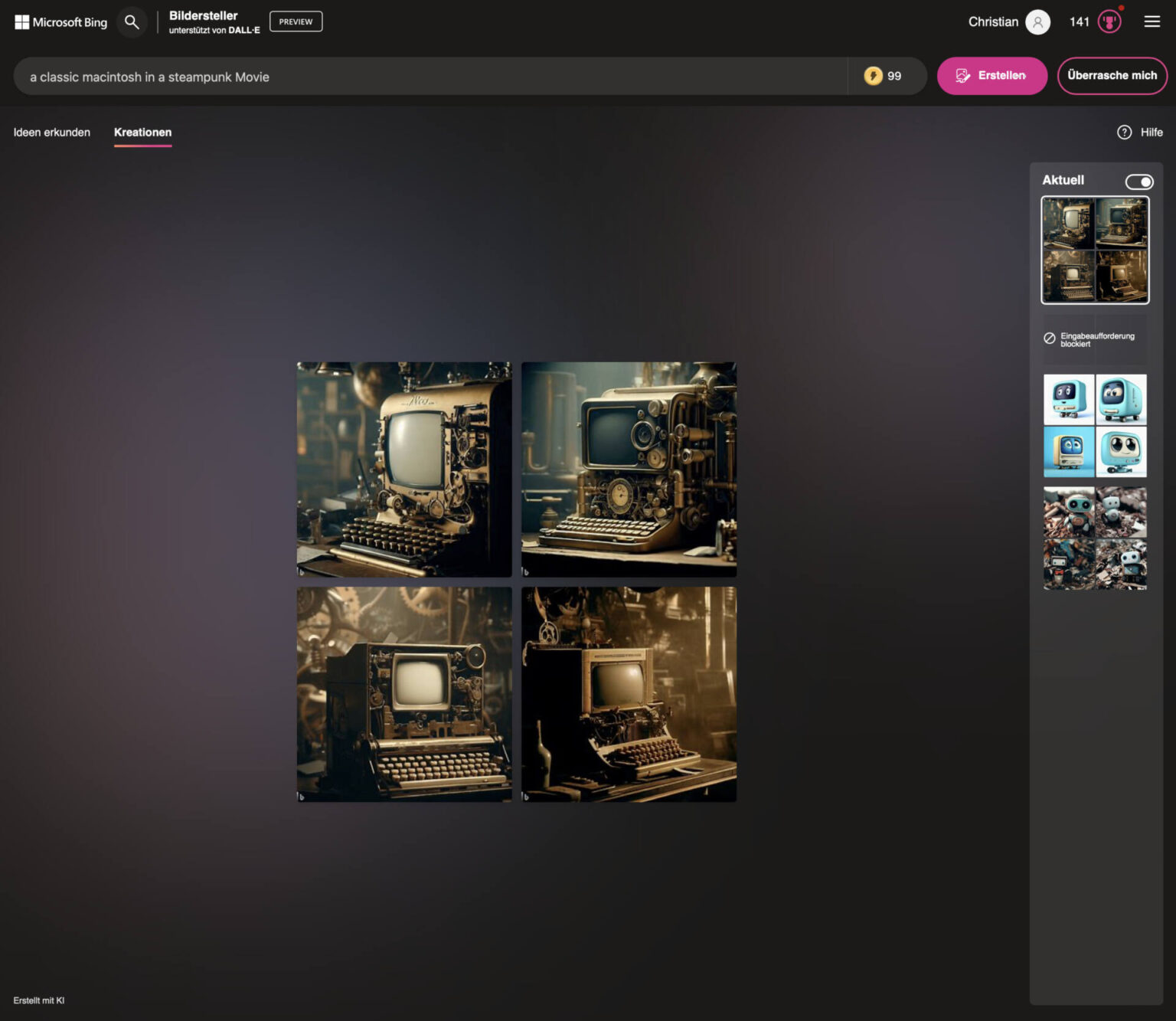
Task: Click the blocked prompt circle-slash icon
Action: pyautogui.click(x=1050, y=339)
